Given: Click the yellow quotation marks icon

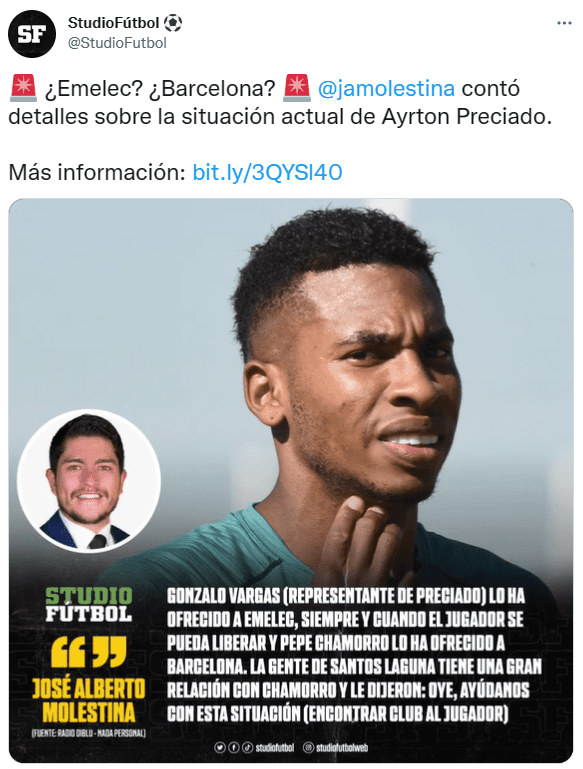Looking at the screenshot, I should (89, 652).
